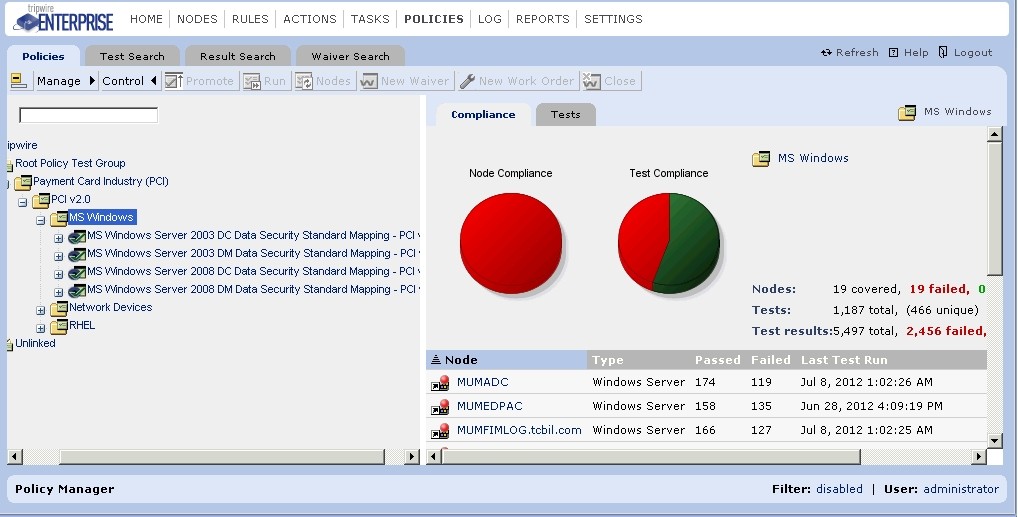
Task: Click the Payment Card Industry folder icon
Action: (23, 183)
